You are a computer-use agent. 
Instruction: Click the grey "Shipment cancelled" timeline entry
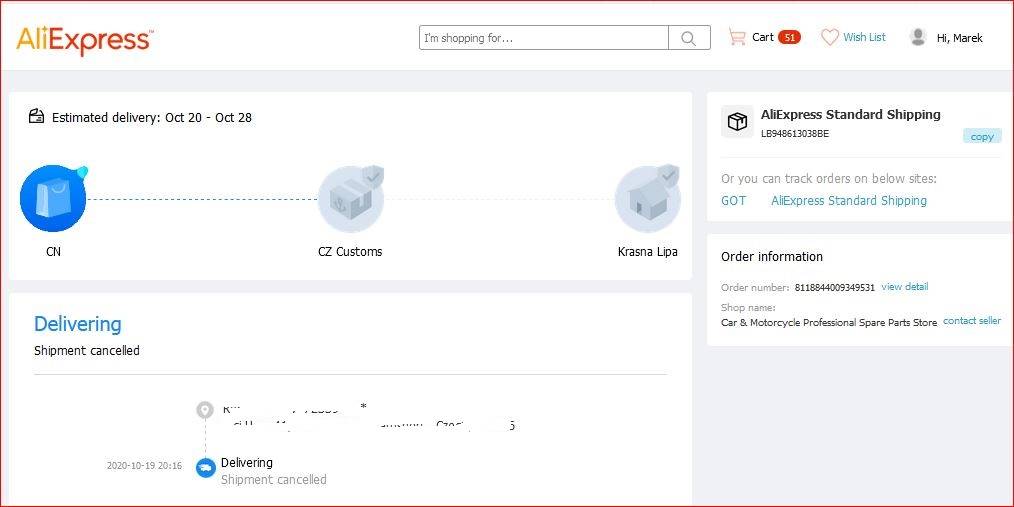tap(274, 480)
